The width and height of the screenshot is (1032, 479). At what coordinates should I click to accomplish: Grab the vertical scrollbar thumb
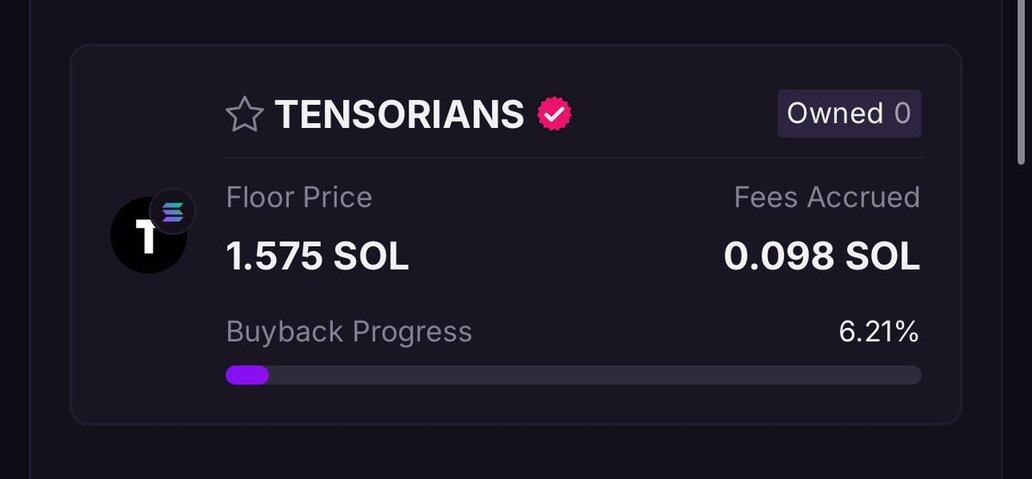[1020, 80]
